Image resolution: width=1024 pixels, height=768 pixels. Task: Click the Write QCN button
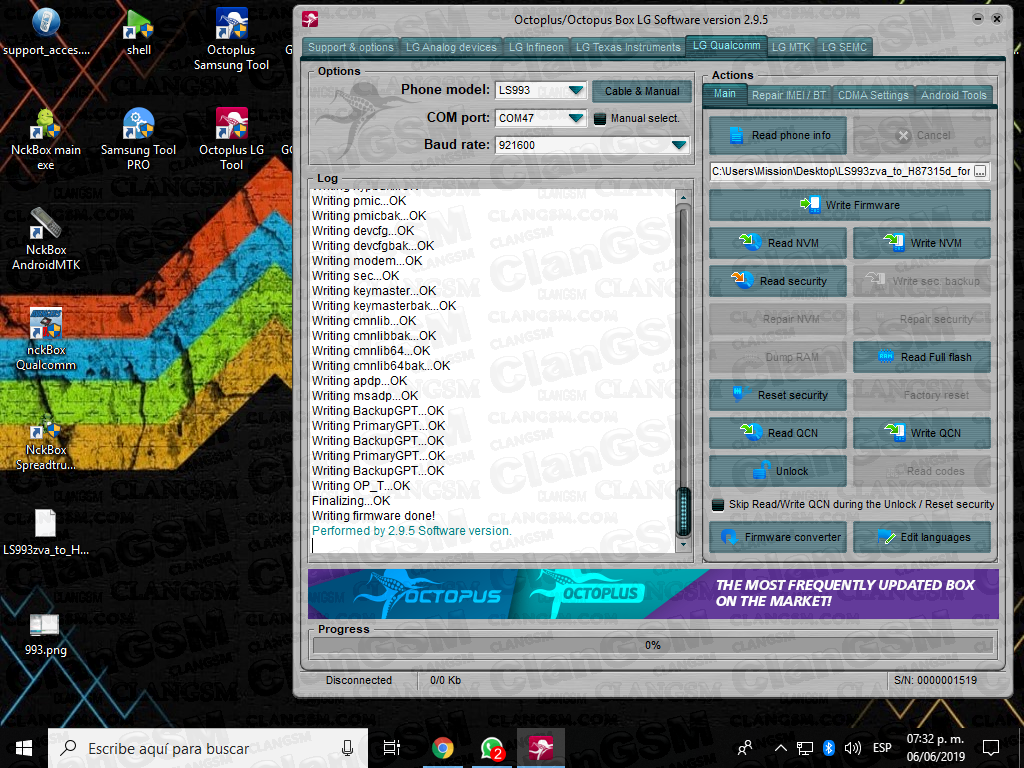point(921,433)
